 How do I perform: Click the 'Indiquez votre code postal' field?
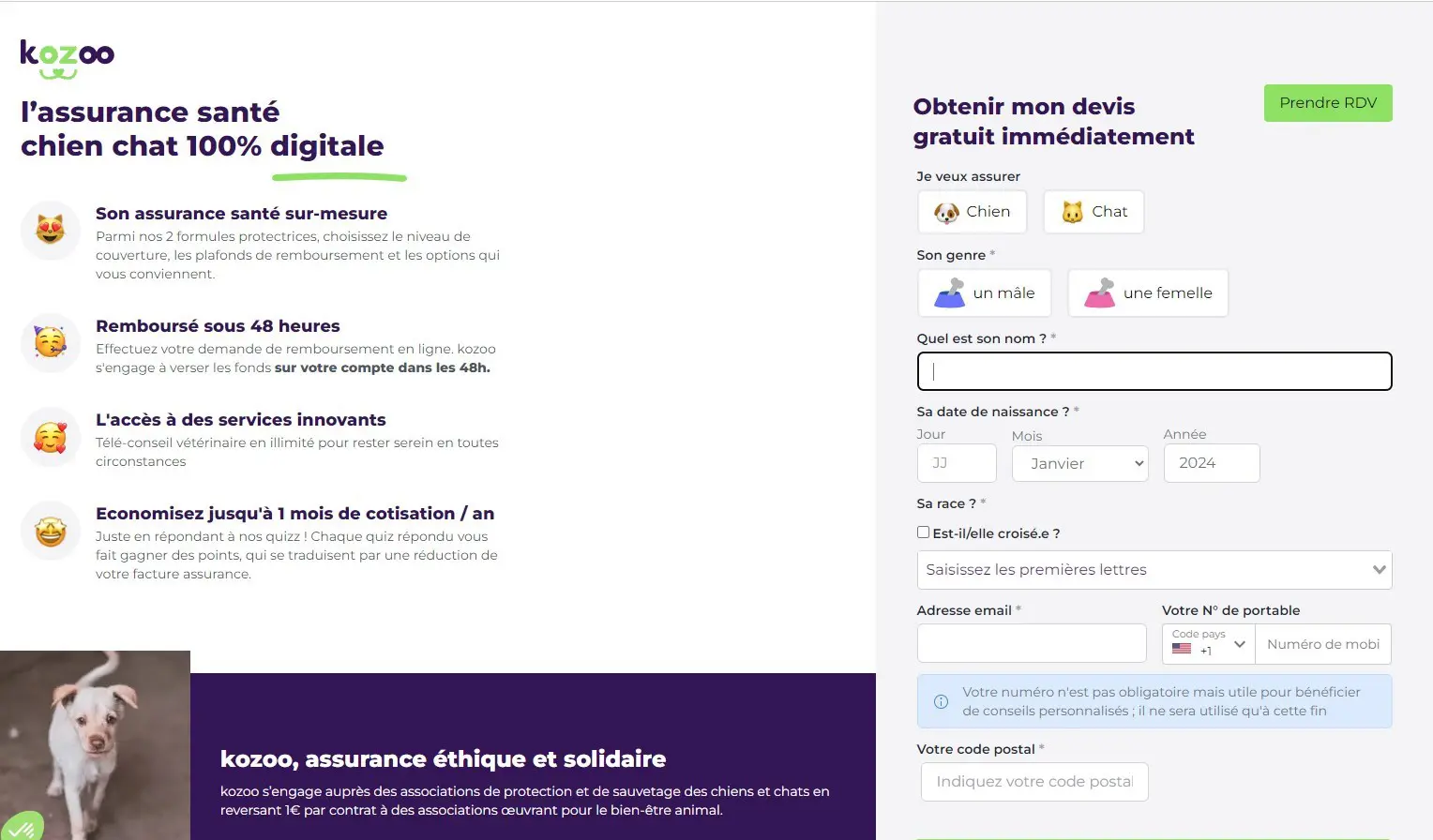[1034, 782]
